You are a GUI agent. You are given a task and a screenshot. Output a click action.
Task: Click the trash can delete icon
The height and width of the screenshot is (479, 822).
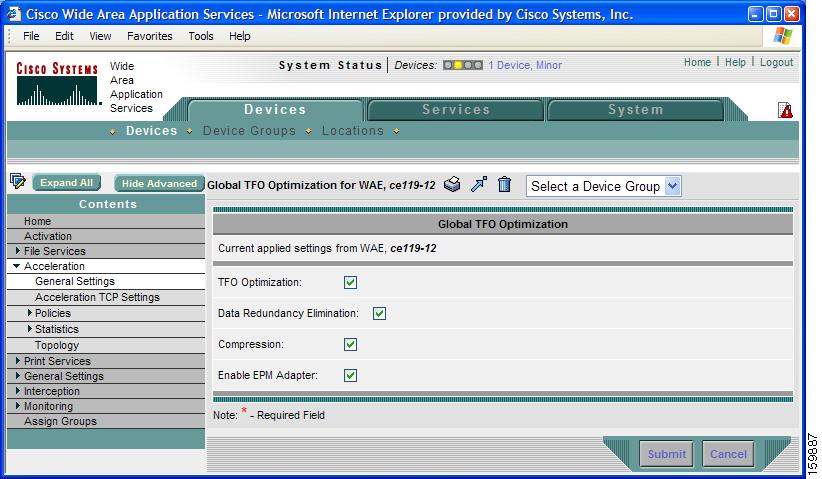click(504, 184)
